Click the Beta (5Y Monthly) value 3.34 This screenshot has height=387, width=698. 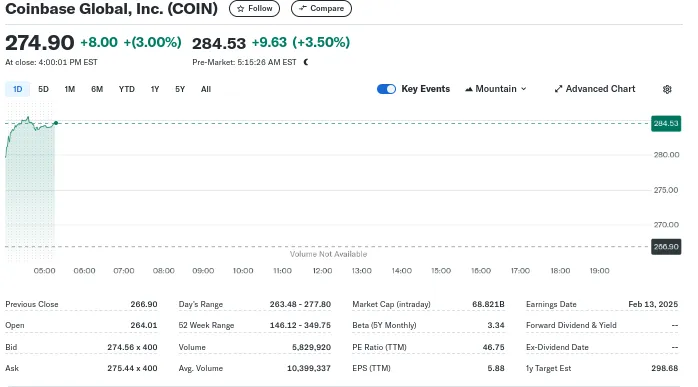tap(496, 325)
